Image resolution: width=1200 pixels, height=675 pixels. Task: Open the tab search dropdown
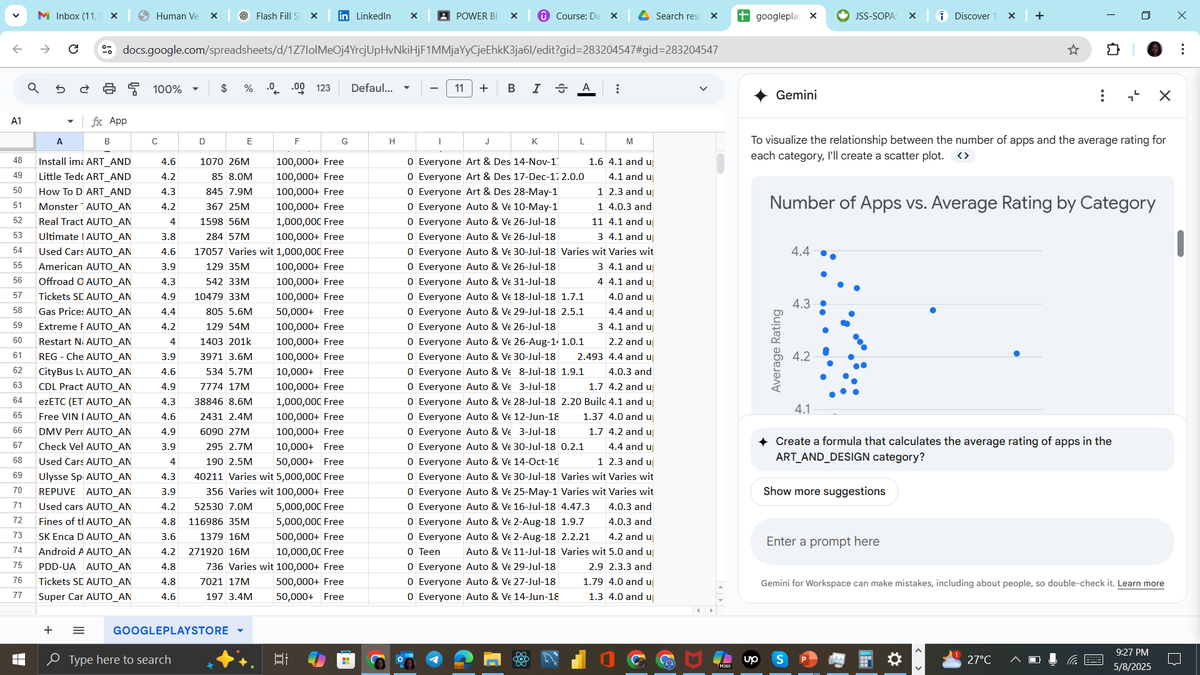click(x=15, y=16)
